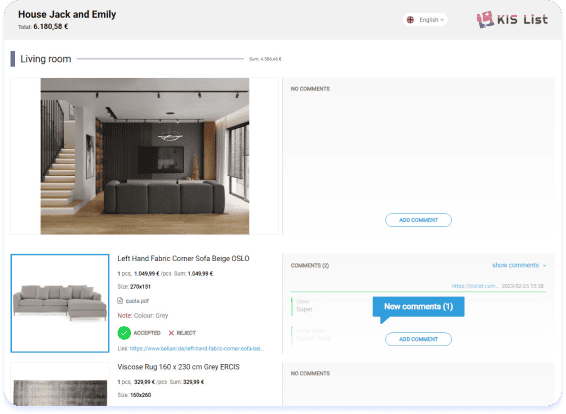This screenshot has height=414, width=566.
Task: Select the Viscose Rug thumbnail
Action: 60,385
